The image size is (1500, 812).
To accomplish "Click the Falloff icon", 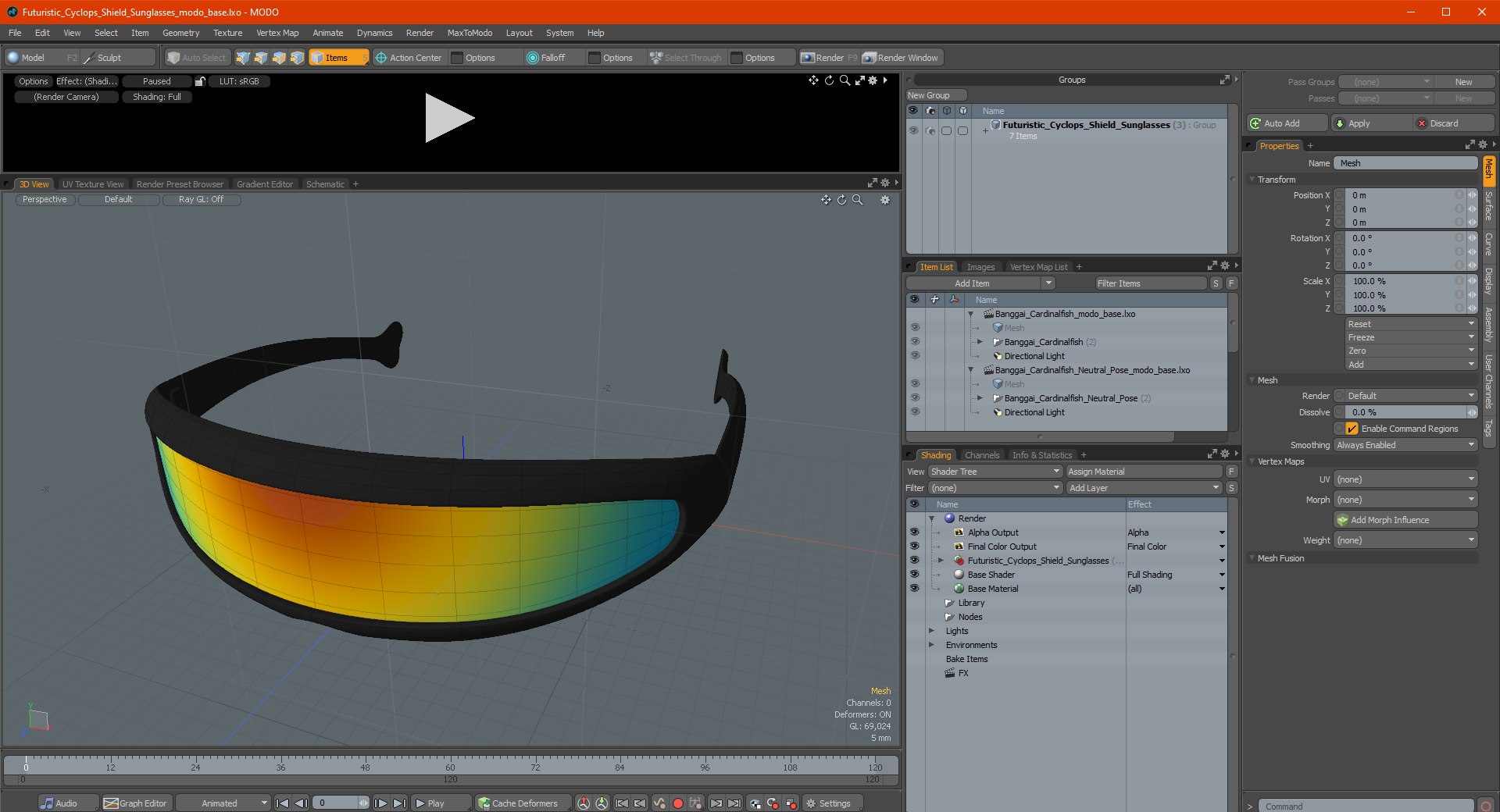I will [x=532, y=58].
